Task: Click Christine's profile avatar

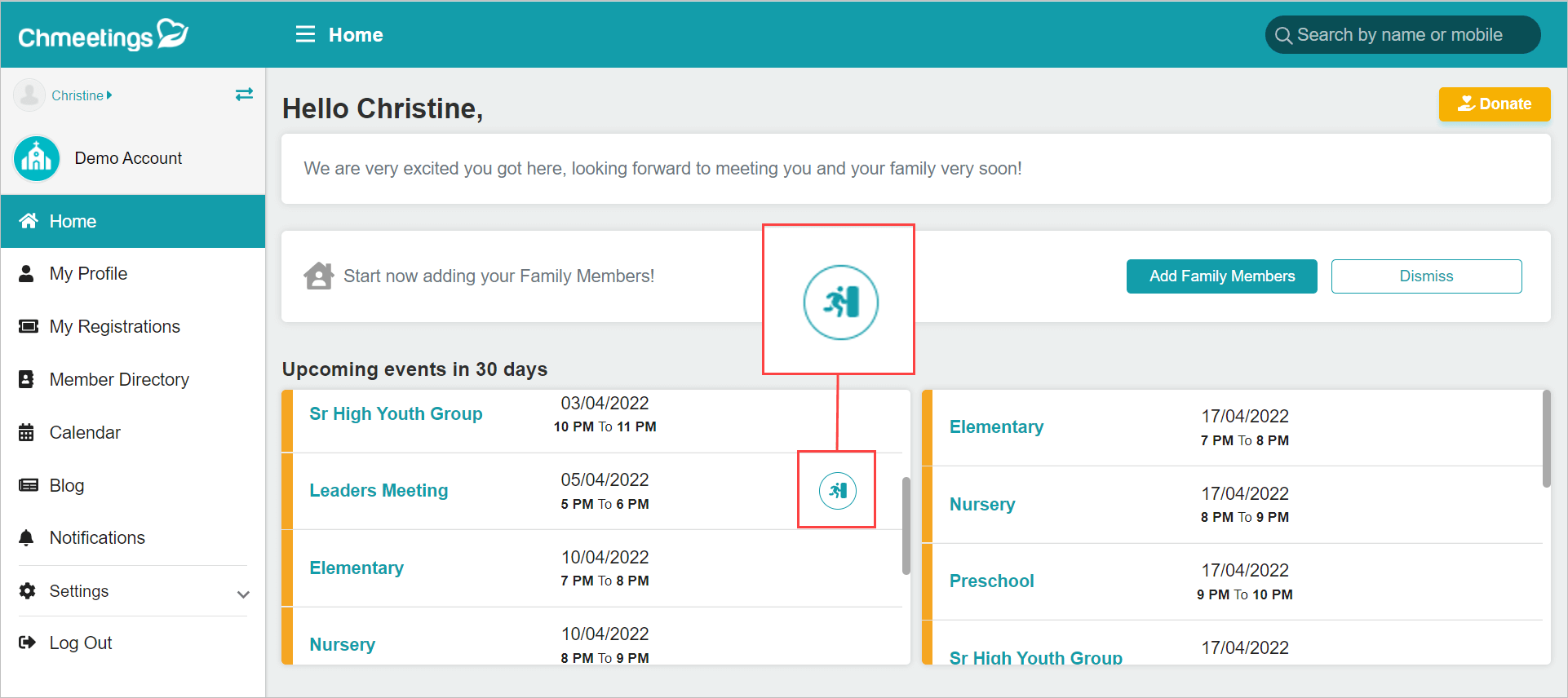Action: (29, 95)
